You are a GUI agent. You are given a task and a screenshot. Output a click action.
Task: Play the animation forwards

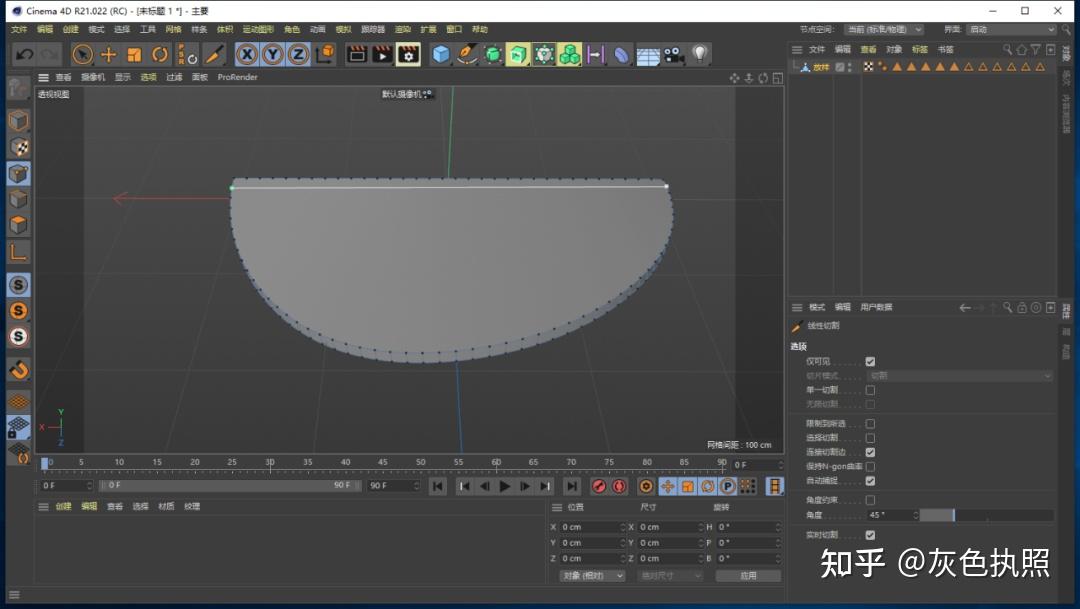(505, 486)
